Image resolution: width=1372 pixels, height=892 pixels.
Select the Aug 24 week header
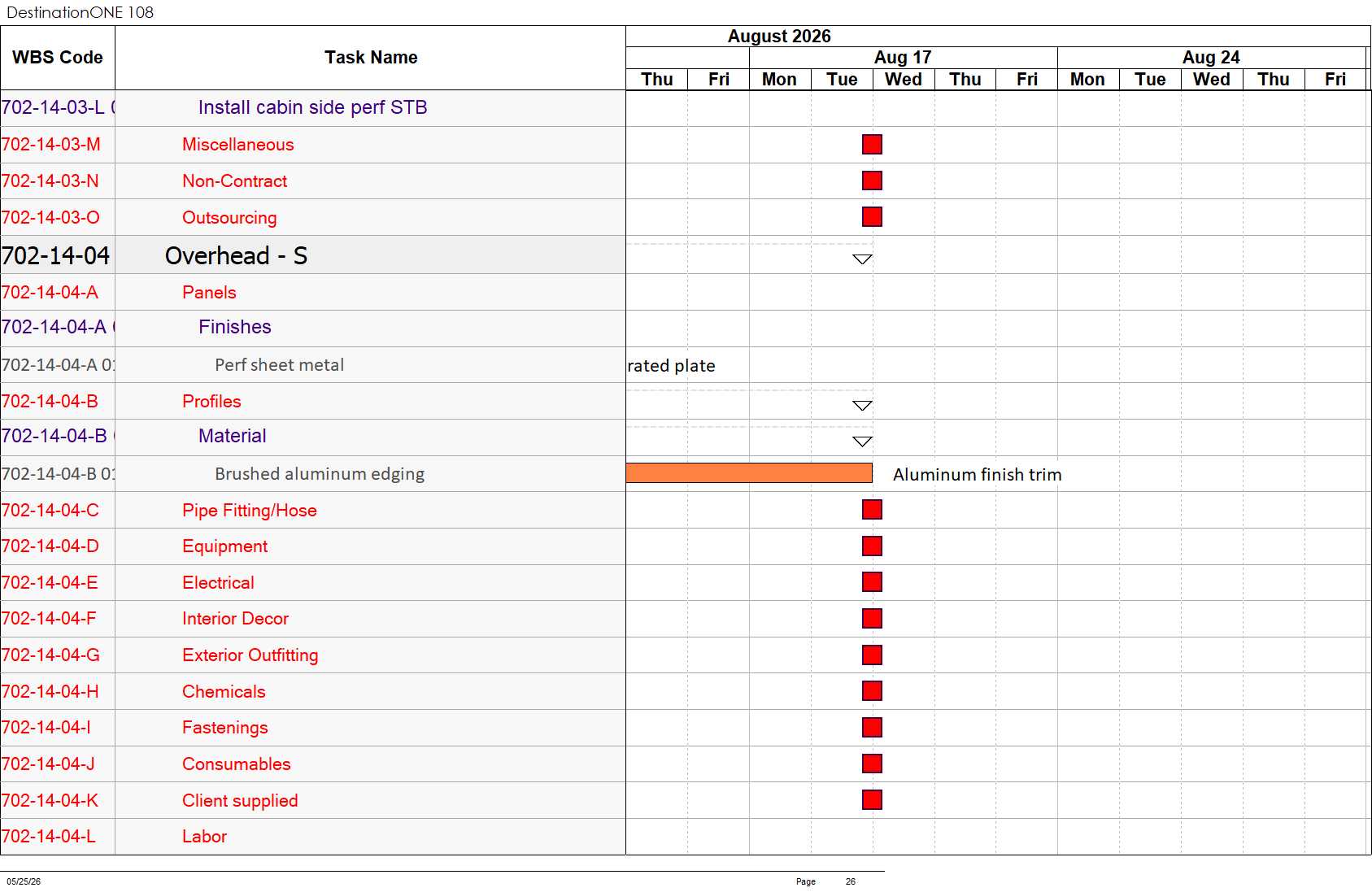coord(1211,58)
